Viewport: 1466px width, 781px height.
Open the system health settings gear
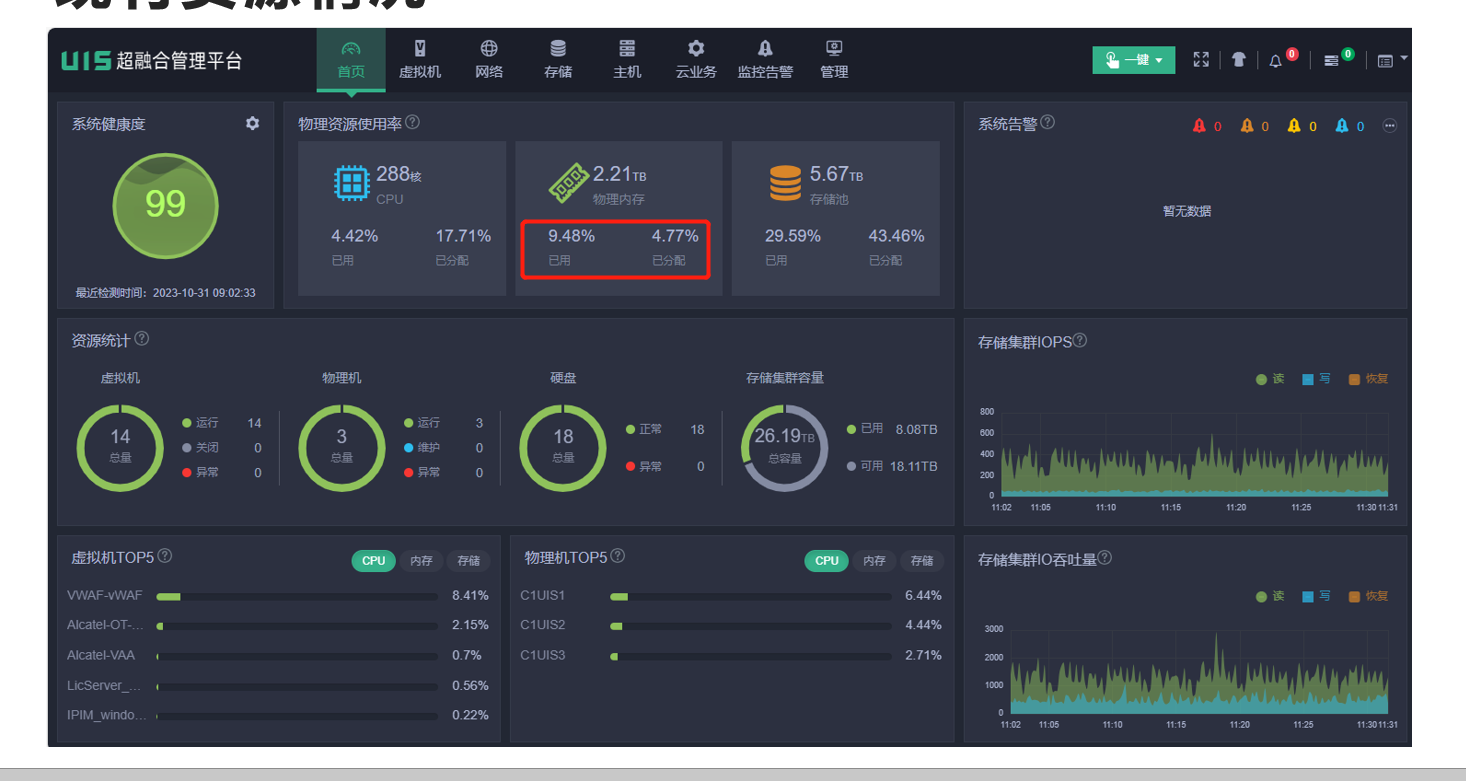click(252, 123)
